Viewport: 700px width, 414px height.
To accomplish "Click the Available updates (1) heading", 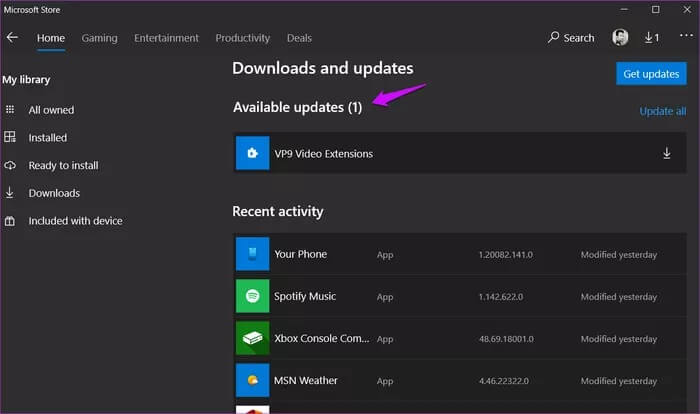I will pyautogui.click(x=297, y=107).
